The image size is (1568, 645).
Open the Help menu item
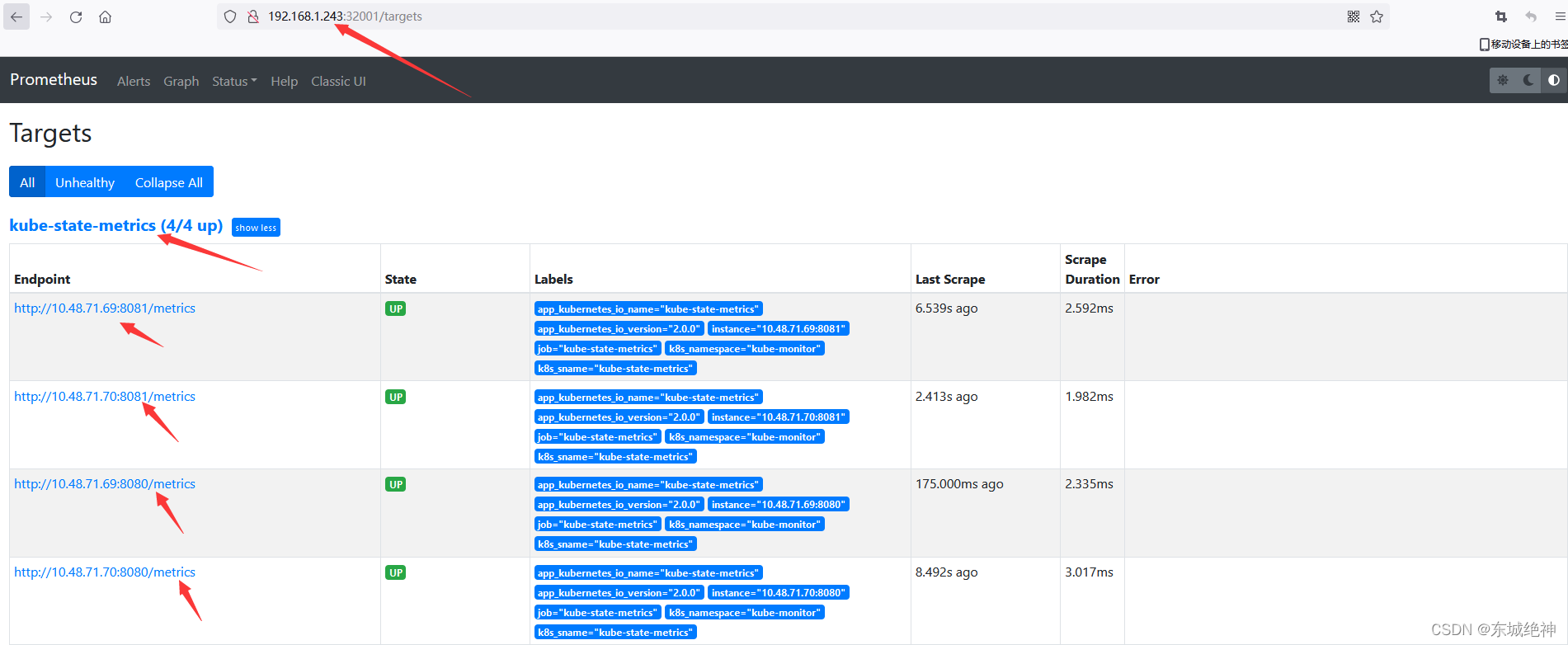284,81
